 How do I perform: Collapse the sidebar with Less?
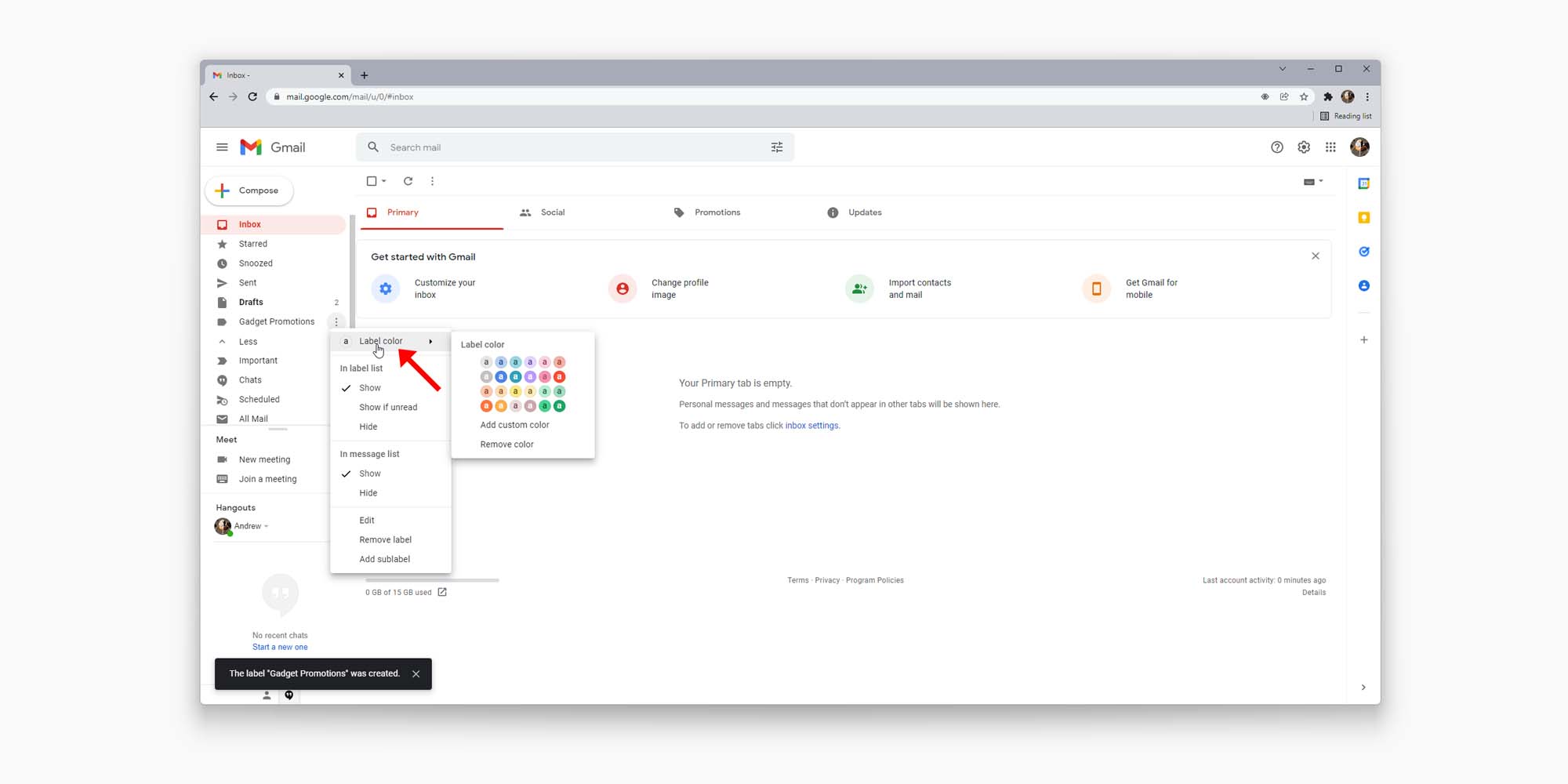point(248,342)
